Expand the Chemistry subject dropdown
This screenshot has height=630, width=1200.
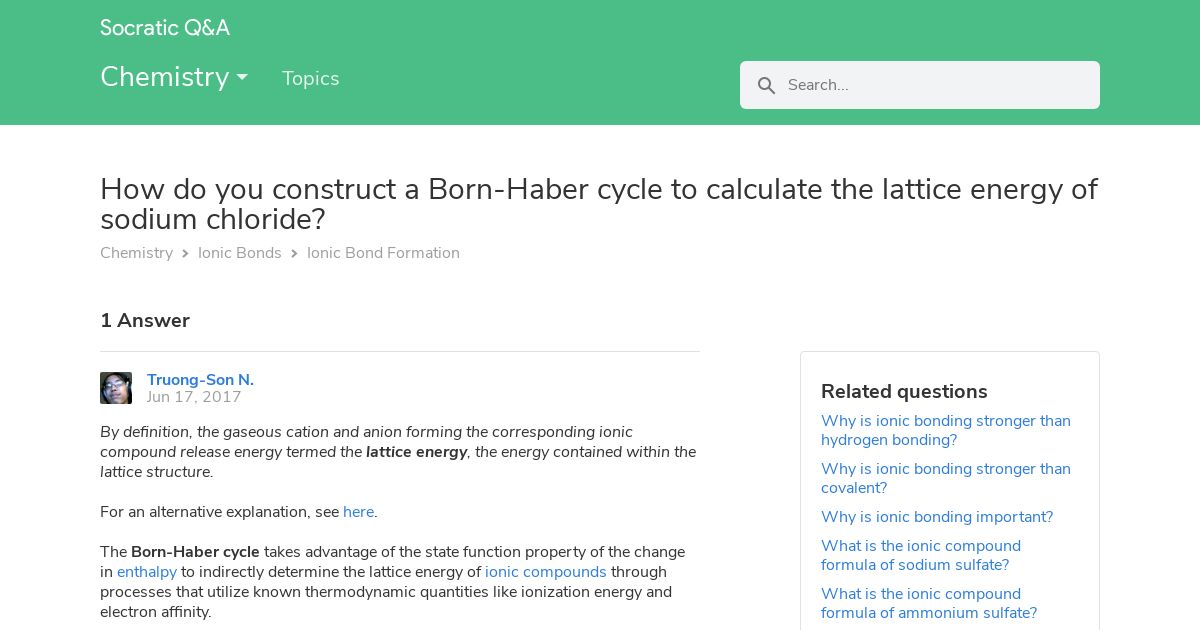tap(174, 77)
